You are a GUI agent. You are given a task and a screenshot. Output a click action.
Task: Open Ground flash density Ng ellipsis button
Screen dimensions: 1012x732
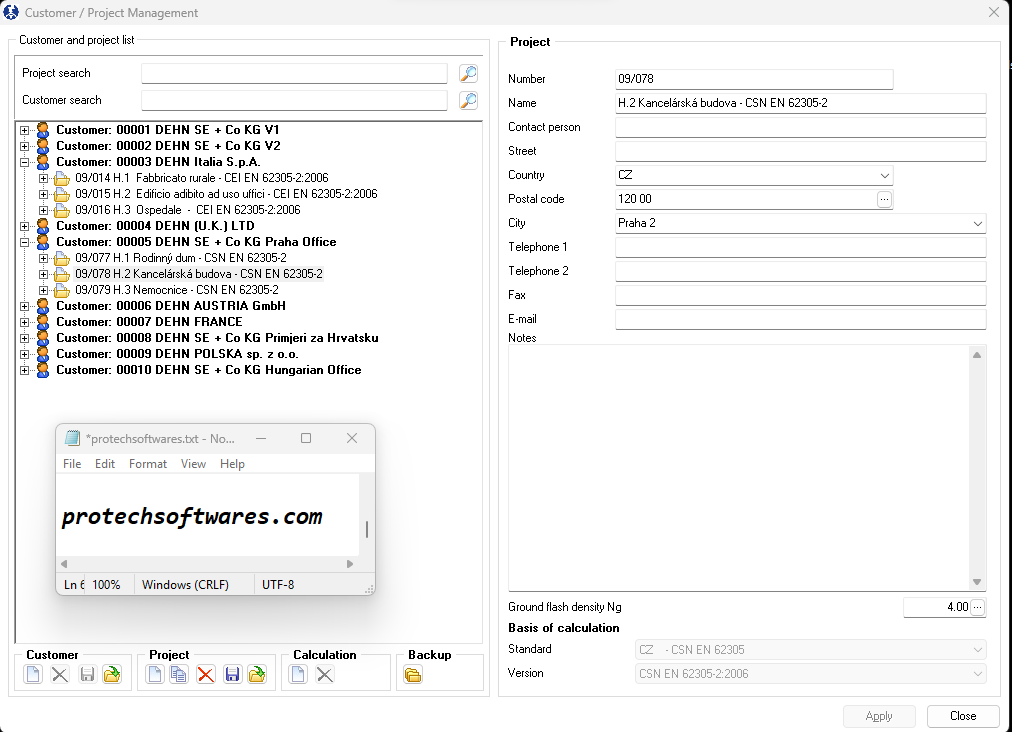[978, 607]
